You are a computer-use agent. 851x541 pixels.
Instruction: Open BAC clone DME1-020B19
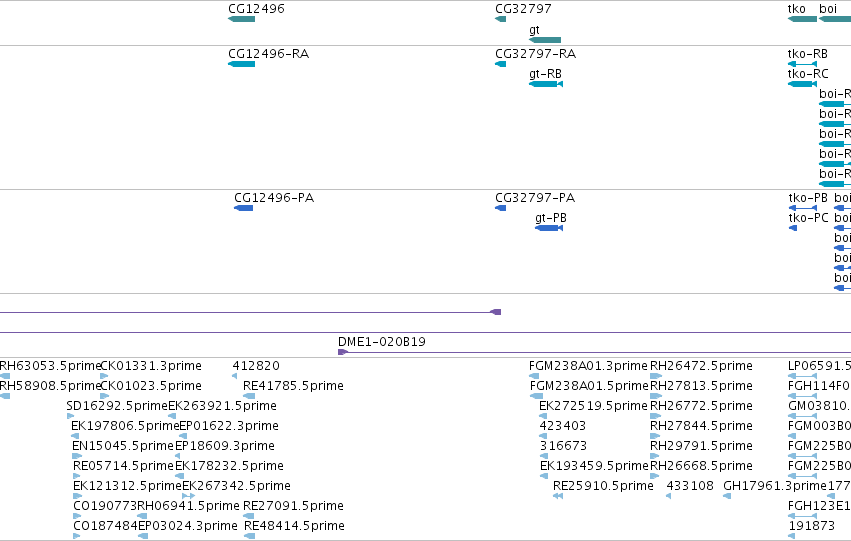point(382,342)
